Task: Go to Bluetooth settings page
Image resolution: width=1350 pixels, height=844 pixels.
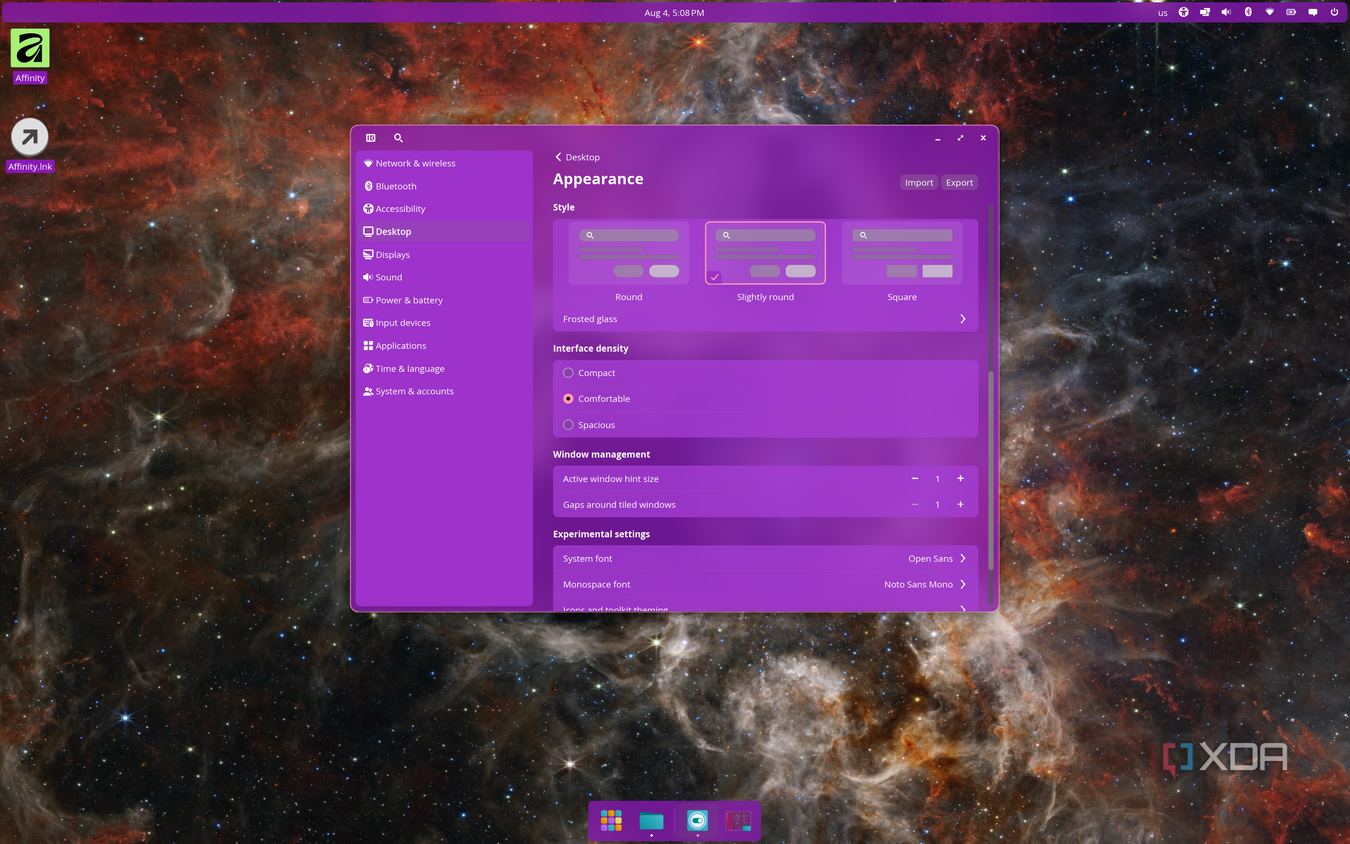Action: coord(444,186)
